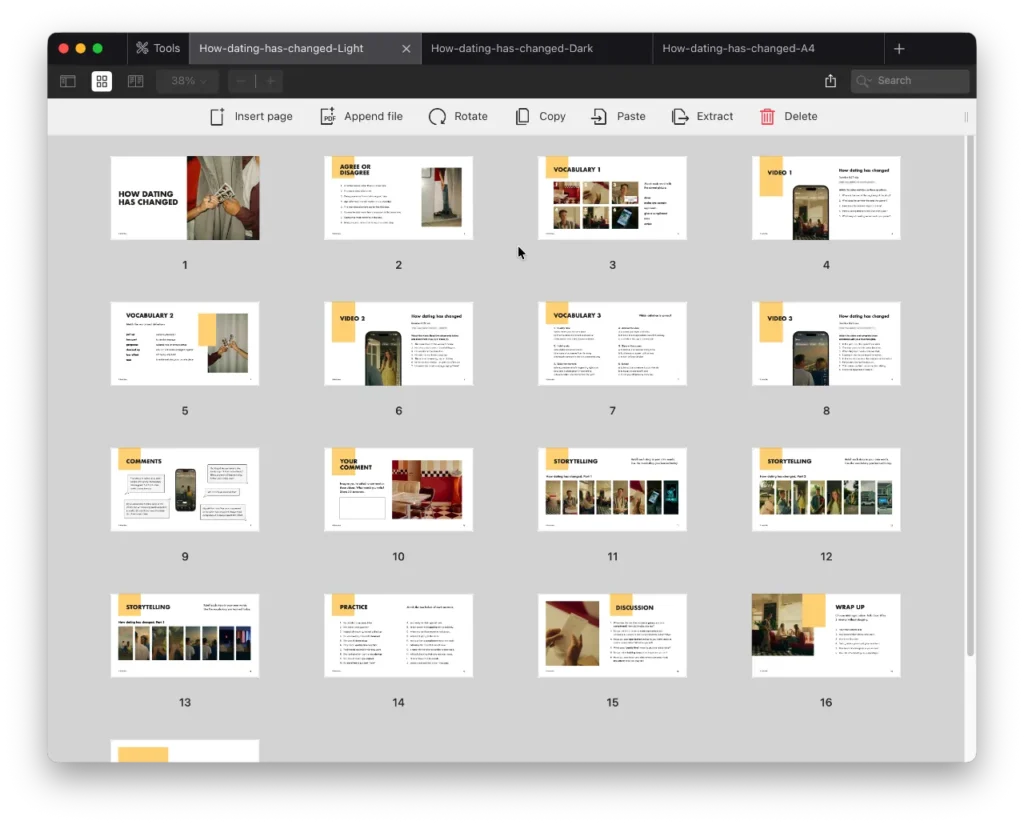The width and height of the screenshot is (1024, 825).
Task: Toggle the sidebar panel view
Action: 68,81
